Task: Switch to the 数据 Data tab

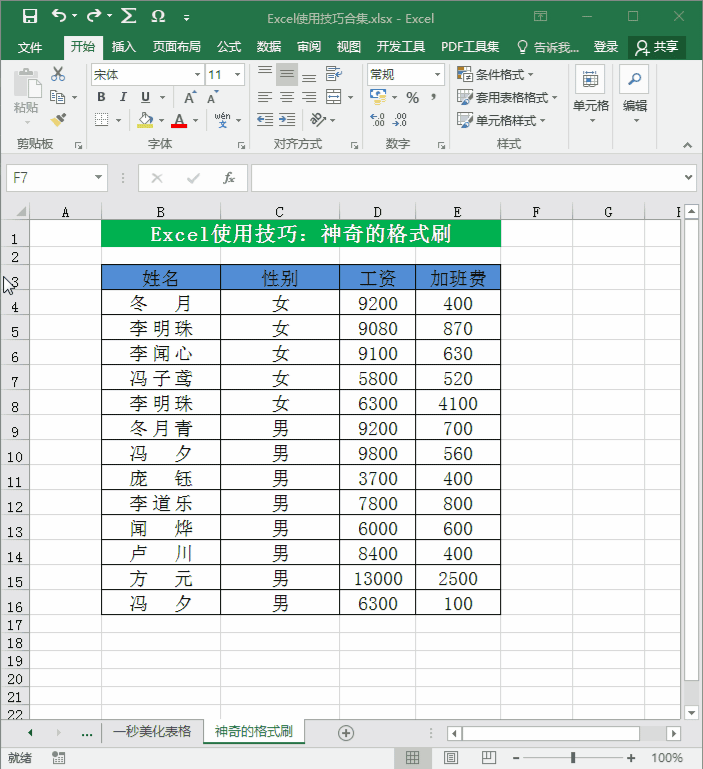Action: coord(269,47)
